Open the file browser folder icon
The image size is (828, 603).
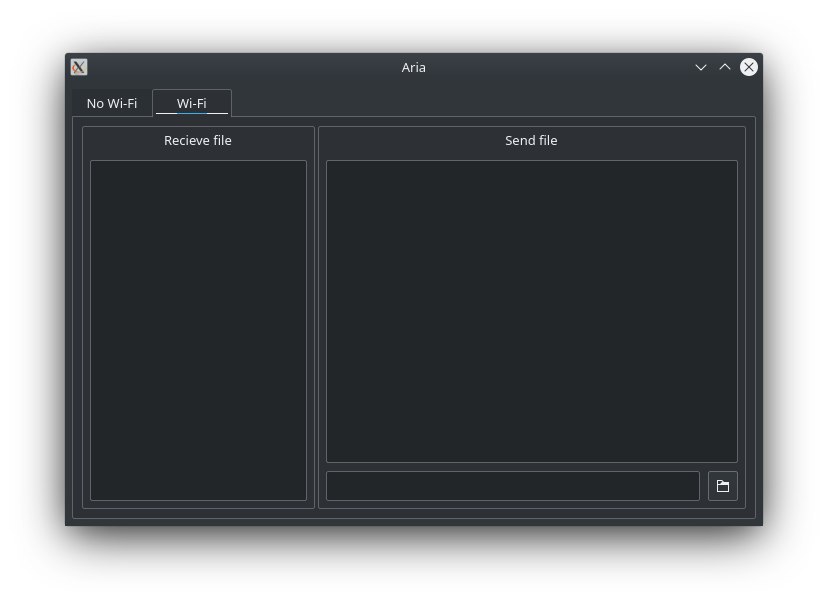(x=722, y=486)
